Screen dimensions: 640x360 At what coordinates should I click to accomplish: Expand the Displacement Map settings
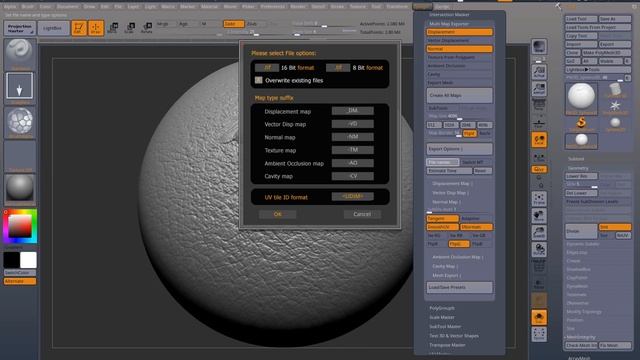[x=452, y=184]
